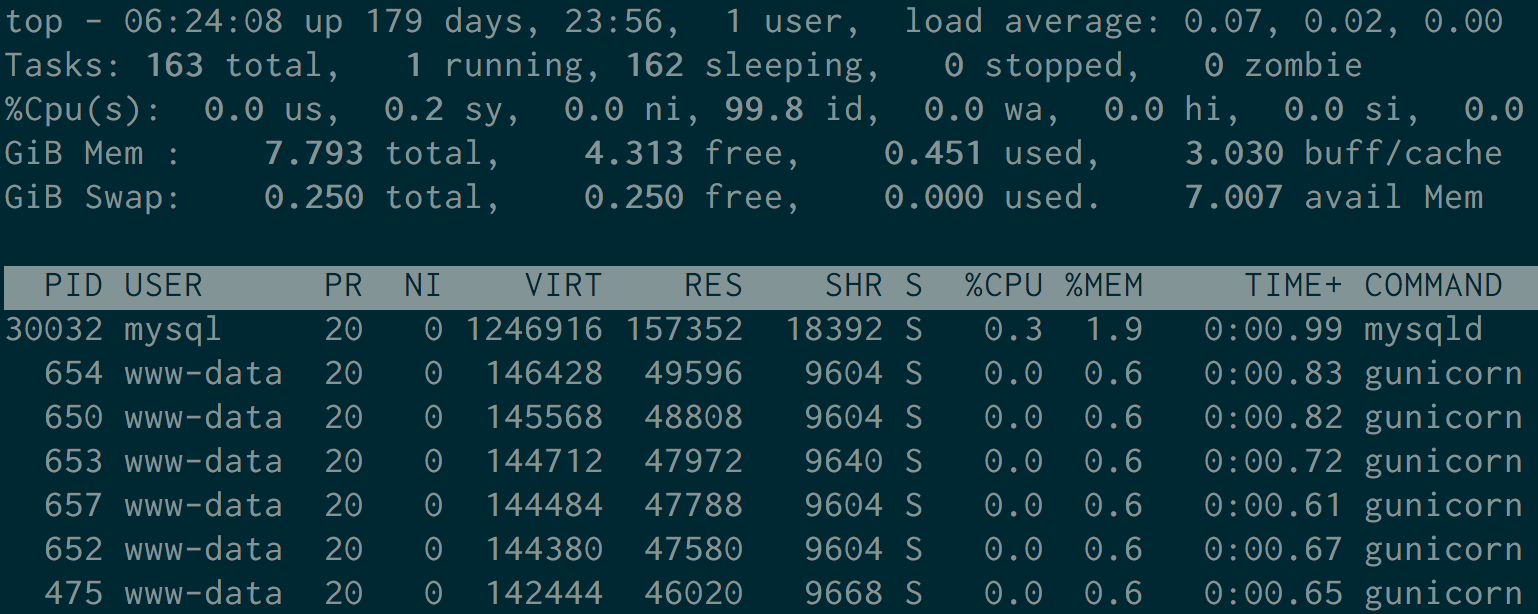This screenshot has height=614, width=1538.
Task: Select the mysqld command name
Action: pyautogui.click(x=1423, y=330)
